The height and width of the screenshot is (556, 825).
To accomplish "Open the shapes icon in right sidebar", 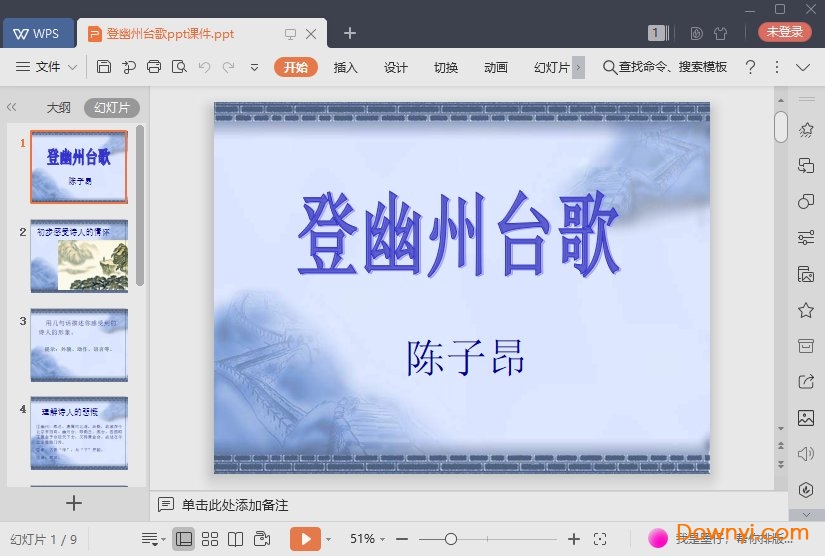I will (806, 201).
